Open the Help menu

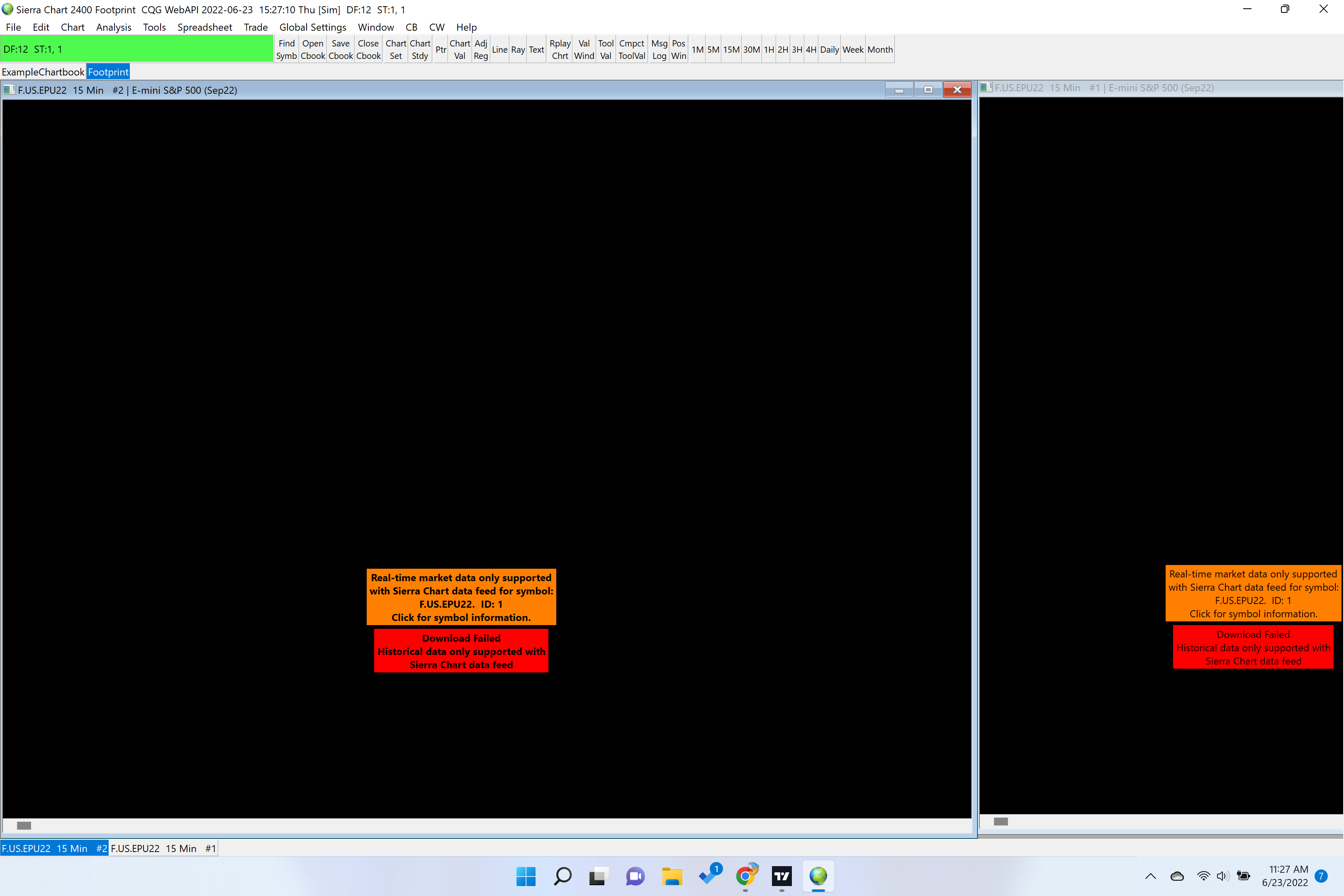[466, 27]
